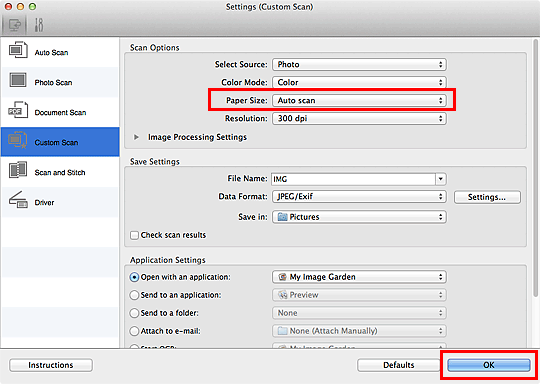This screenshot has height=384, width=540.
Task: Select Auto Scan in the sidebar
Action: tap(60, 52)
